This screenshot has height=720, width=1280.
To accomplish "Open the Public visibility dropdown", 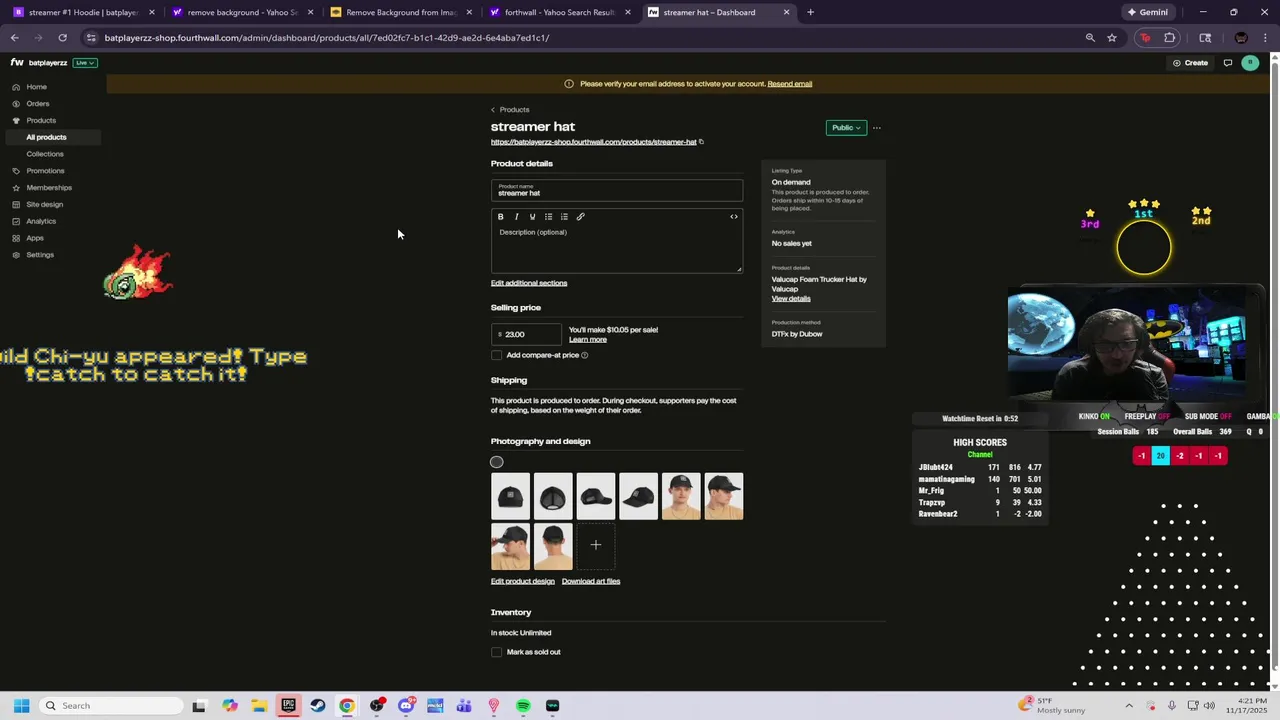I will tap(846, 128).
